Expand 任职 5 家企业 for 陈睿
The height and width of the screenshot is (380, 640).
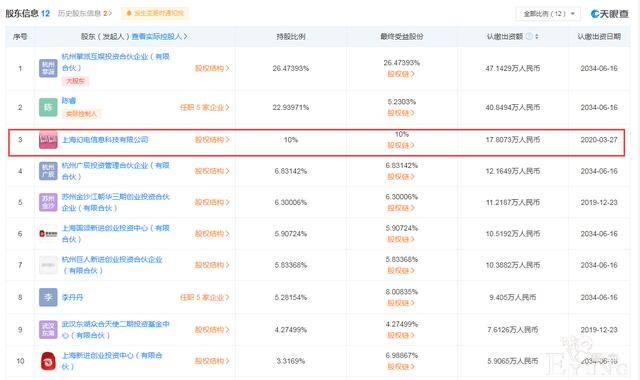pos(205,107)
